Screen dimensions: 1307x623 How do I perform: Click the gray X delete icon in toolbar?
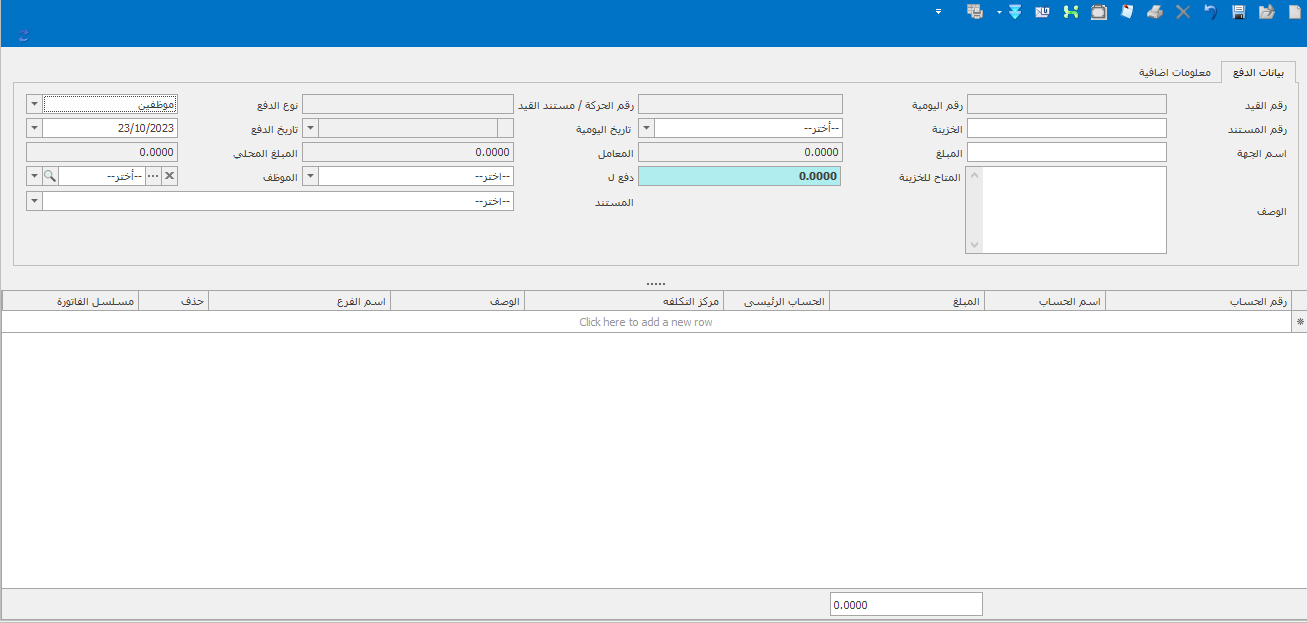point(1182,12)
